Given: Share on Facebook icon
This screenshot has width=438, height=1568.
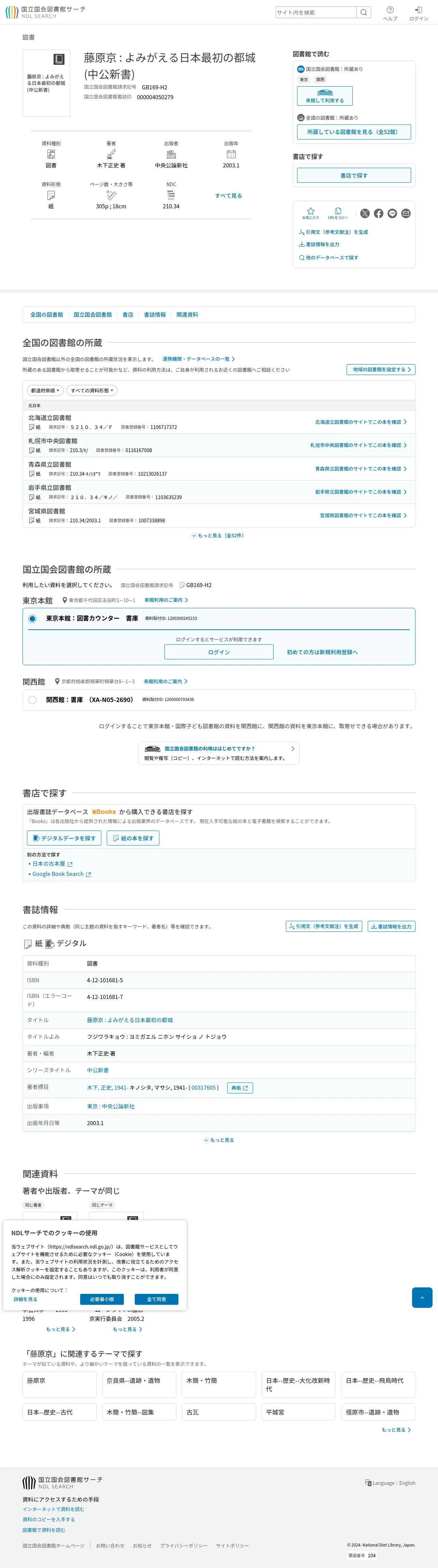Looking at the screenshot, I should coord(378,214).
